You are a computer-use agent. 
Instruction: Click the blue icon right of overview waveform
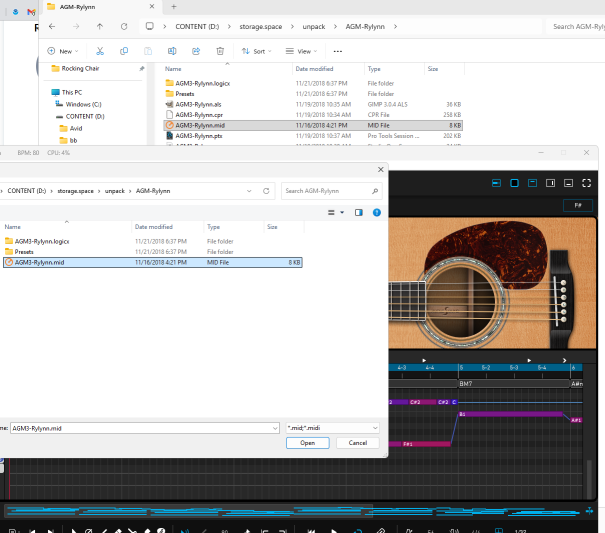(589, 511)
